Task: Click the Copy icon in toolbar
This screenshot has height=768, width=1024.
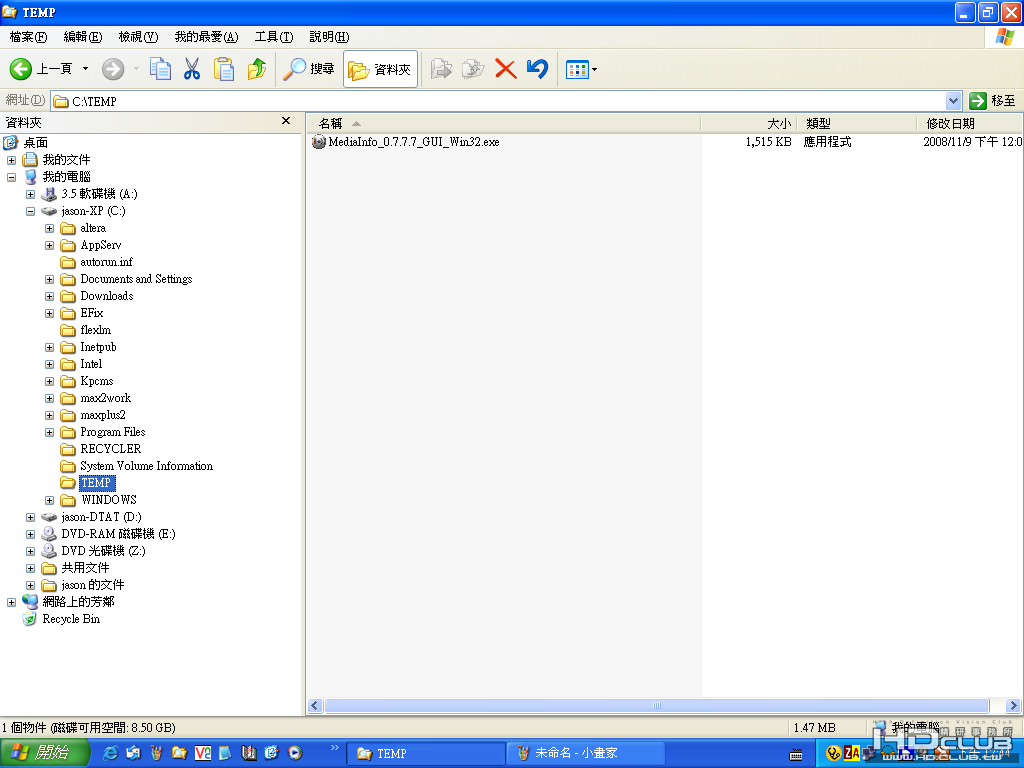Action: click(x=161, y=69)
